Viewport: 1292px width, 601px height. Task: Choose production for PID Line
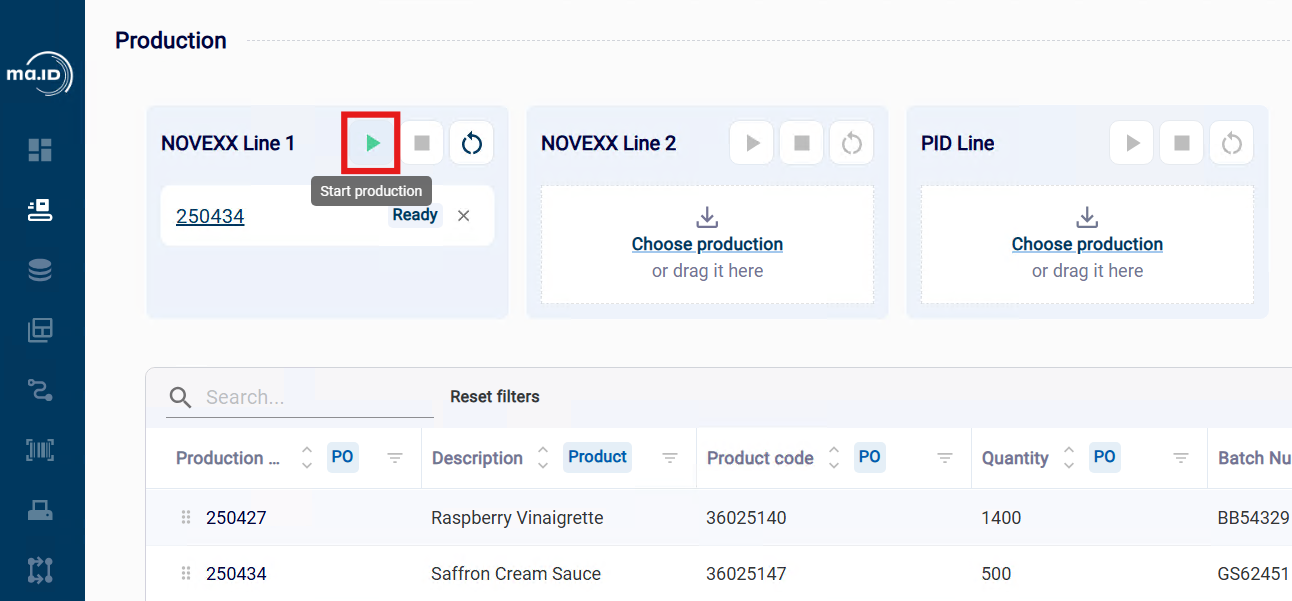click(x=1087, y=244)
